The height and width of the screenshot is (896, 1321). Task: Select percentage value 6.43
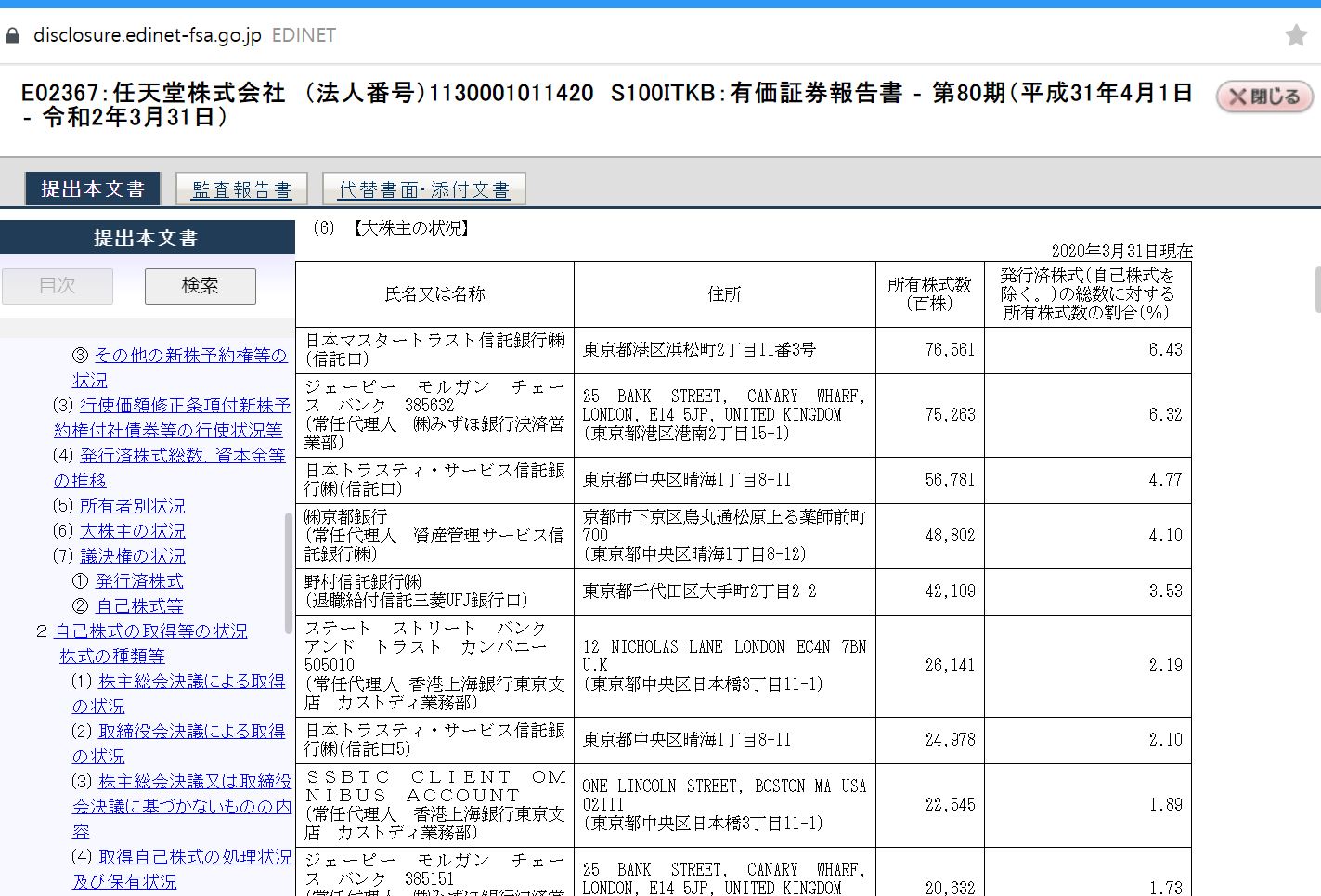click(x=1165, y=350)
